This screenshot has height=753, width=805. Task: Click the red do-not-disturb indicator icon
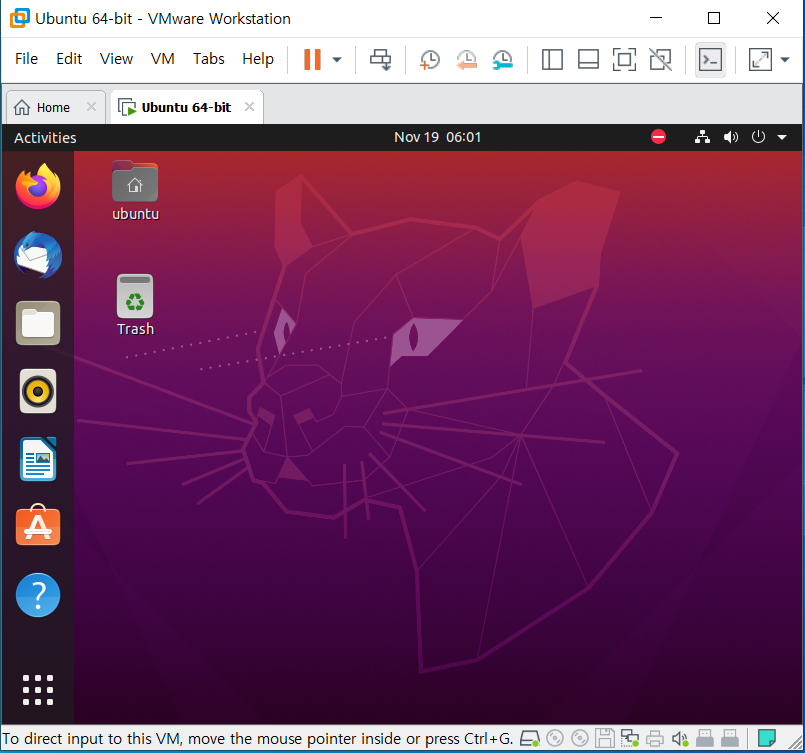pyautogui.click(x=658, y=137)
